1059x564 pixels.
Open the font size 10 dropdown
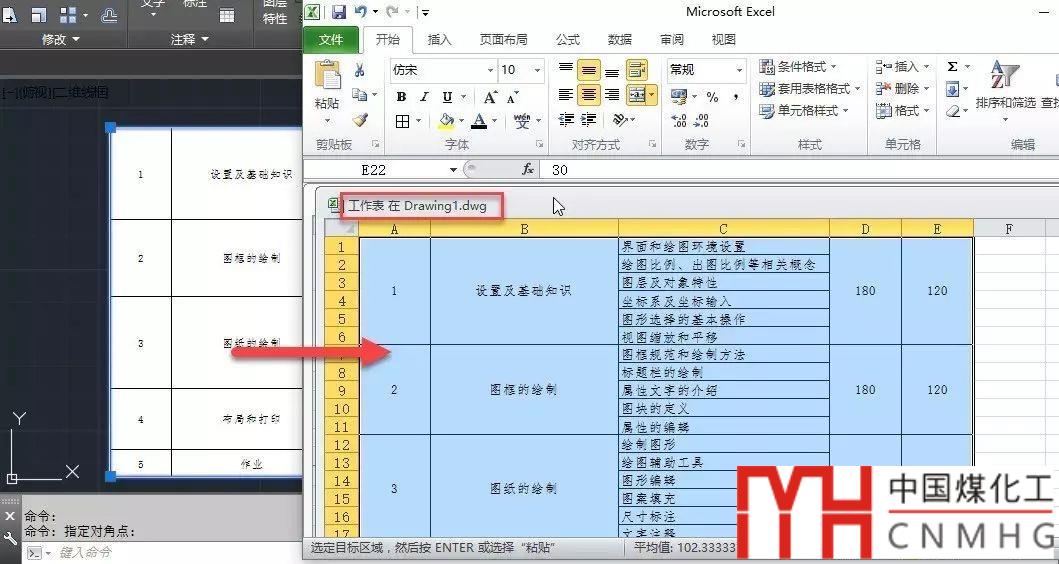click(538, 70)
